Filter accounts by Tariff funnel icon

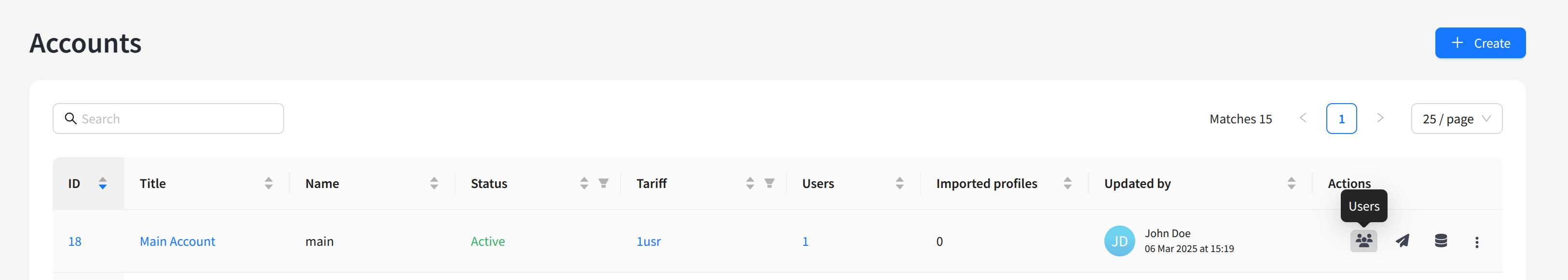[x=770, y=184]
